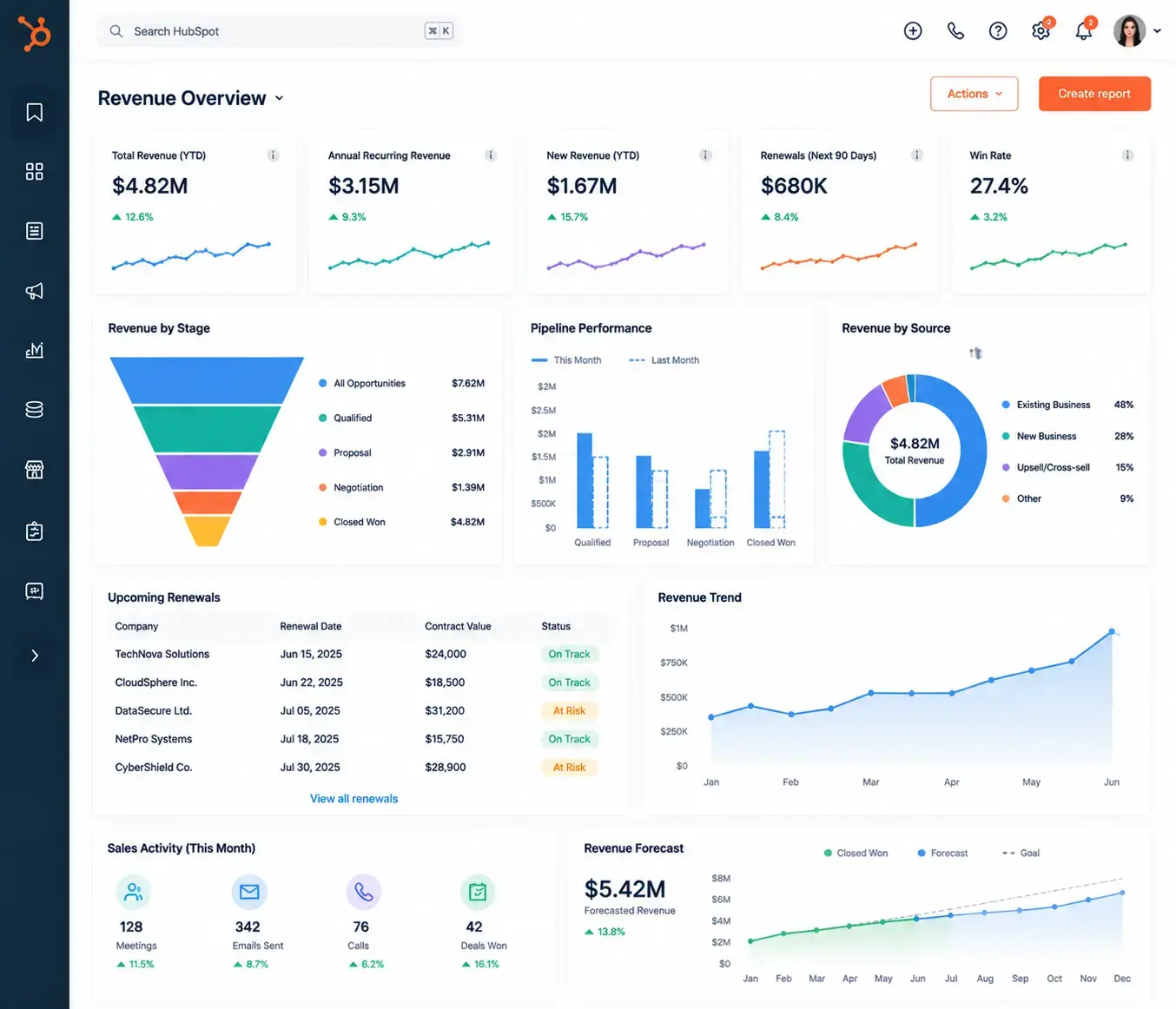Image resolution: width=1176 pixels, height=1009 pixels.
Task: Click the On Track badge for NetPro Systems
Action: click(x=569, y=739)
